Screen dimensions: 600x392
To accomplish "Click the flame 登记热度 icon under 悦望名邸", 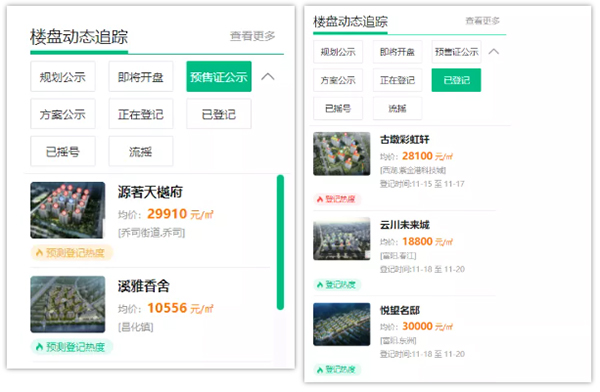I will 320,369.
